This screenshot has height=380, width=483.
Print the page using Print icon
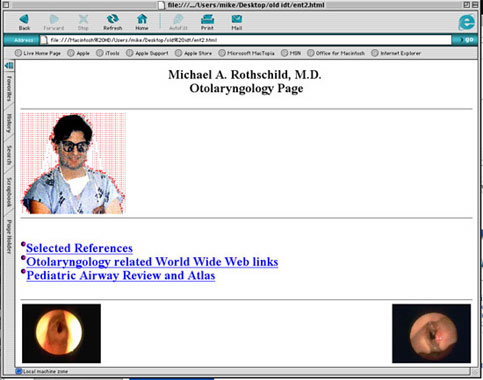[207, 22]
